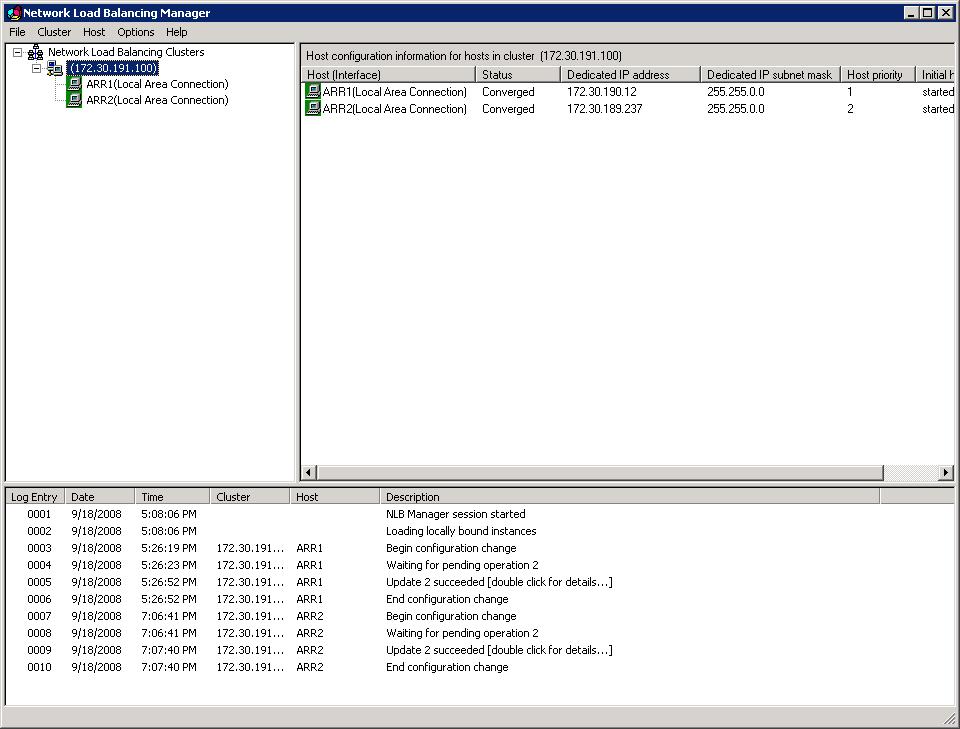Open the Host menu

pyautogui.click(x=94, y=32)
